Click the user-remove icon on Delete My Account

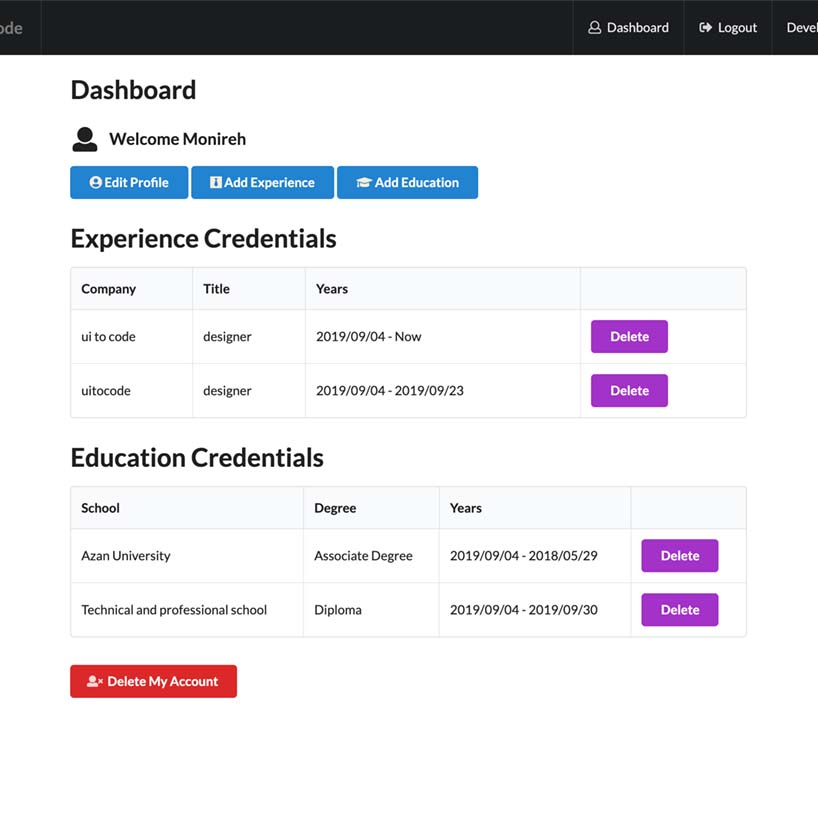[x=95, y=682]
